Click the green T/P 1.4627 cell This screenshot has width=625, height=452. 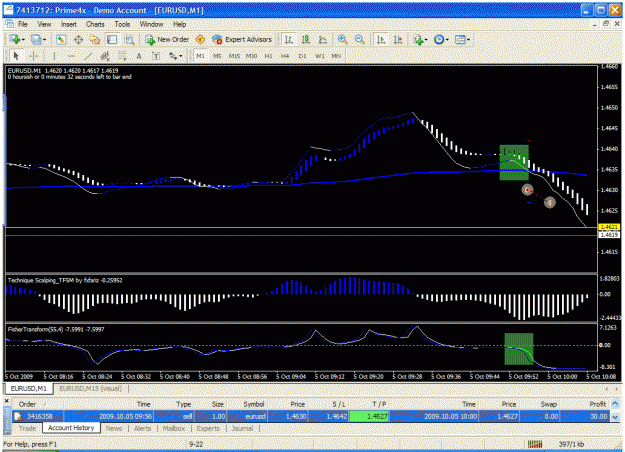point(369,417)
